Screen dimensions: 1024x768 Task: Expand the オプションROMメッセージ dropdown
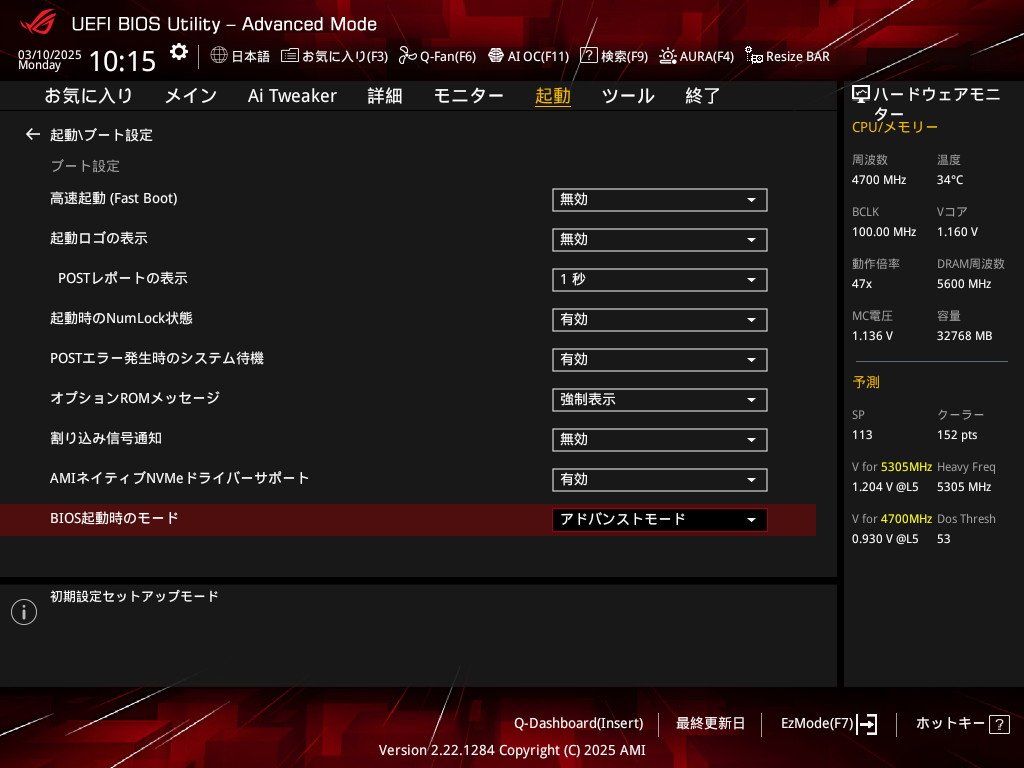(660, 400)
